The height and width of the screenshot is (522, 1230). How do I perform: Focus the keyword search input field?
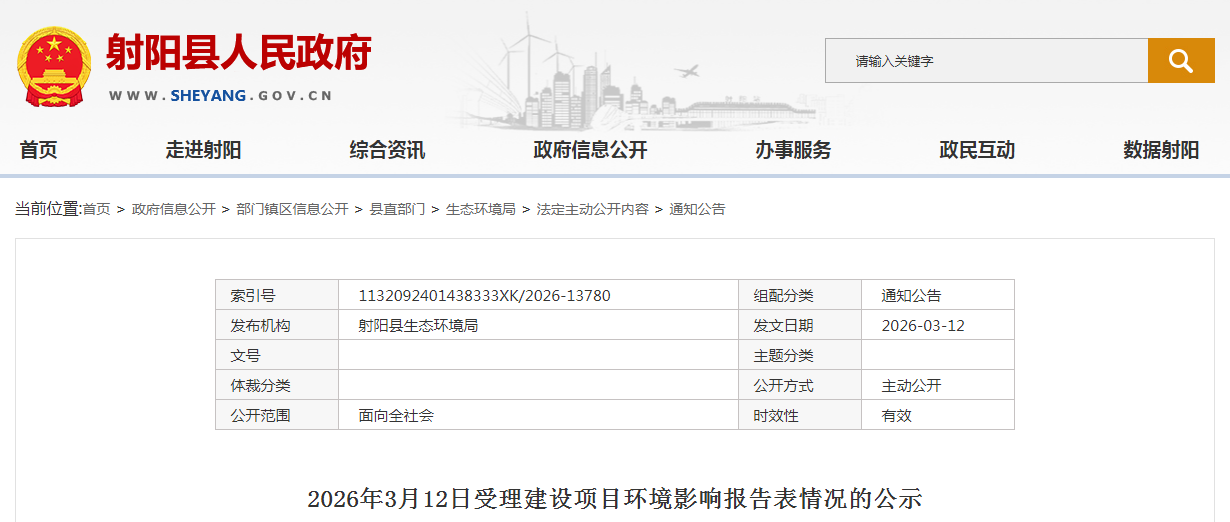point(986,61)
